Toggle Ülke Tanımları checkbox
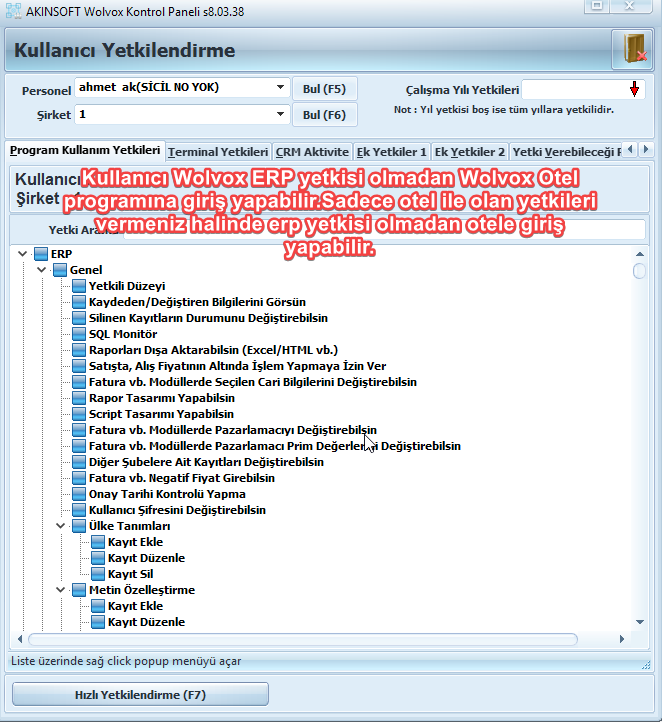The width and height of the screenshot is (662, 722). click(79, 526)
